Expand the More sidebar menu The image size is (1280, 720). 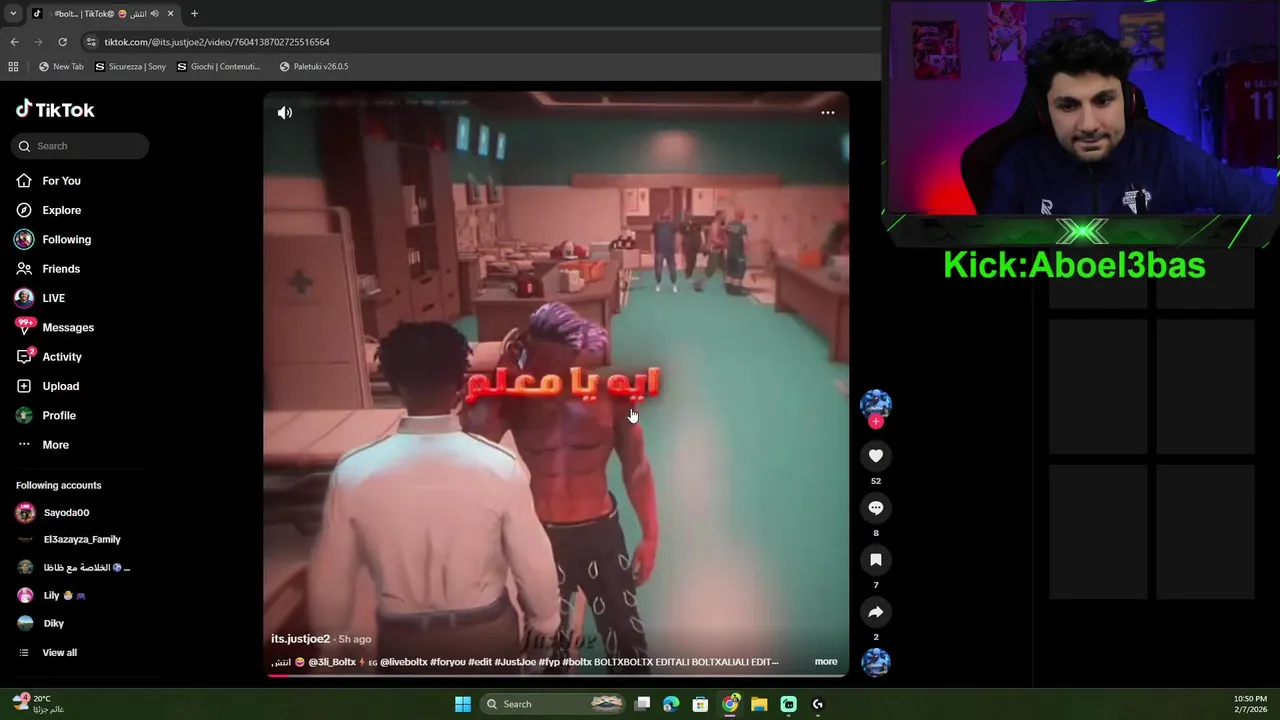55,445
